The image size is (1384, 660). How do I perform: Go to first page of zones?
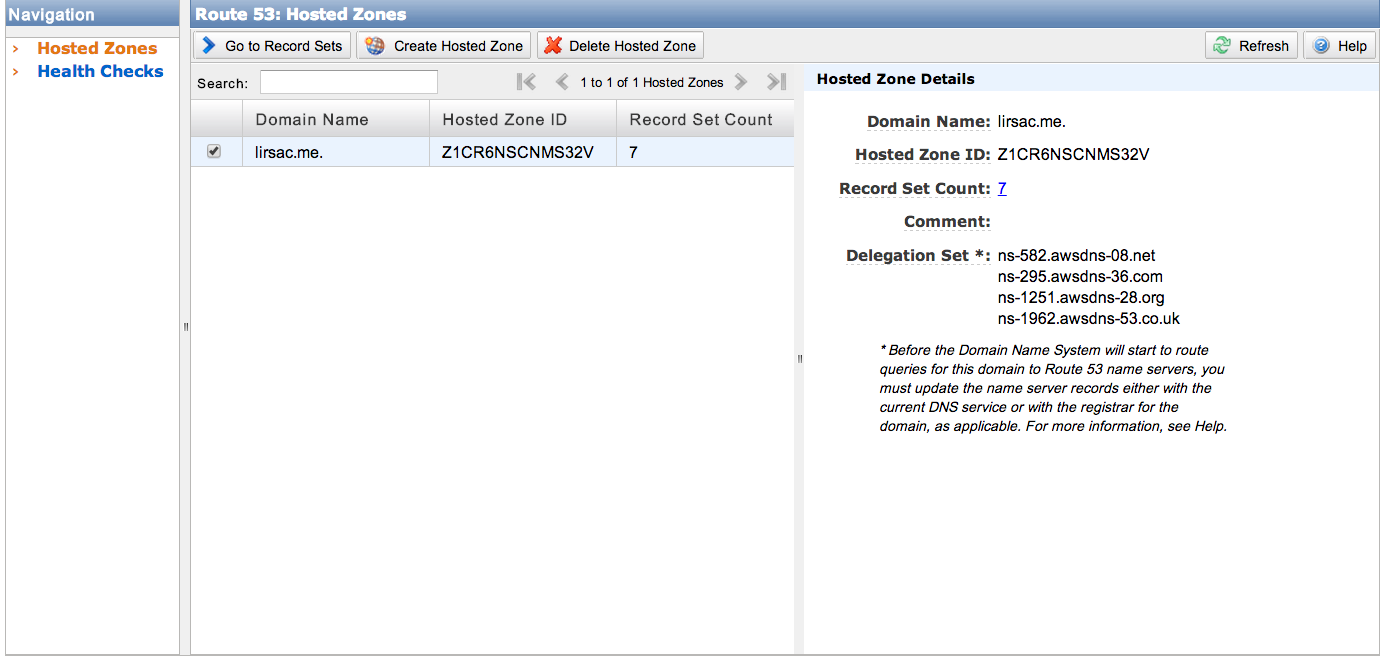pos(527,82)
